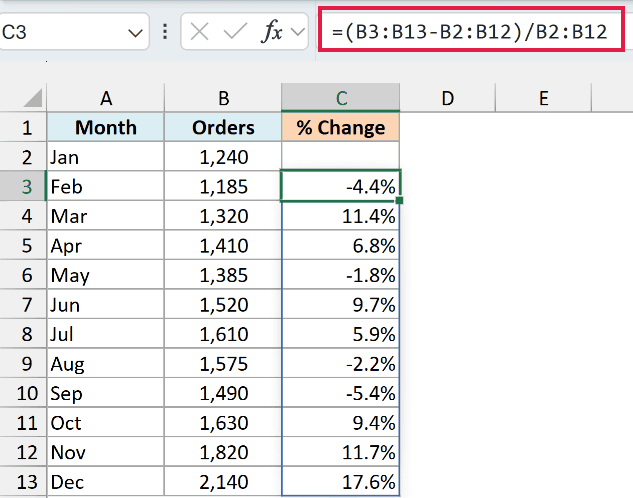The image size is (633, 498).
Task: Select row 8 header
Action: [x=23, y=333]
